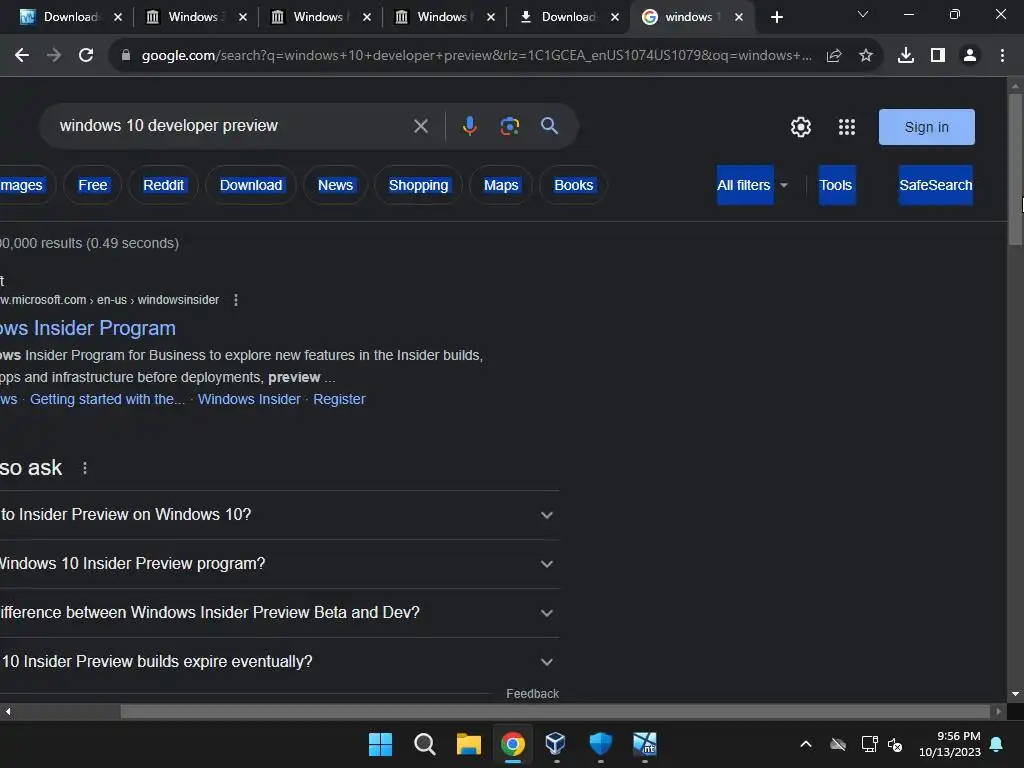The width and height of the screenshot is (1024, 768).
Task: Open the Windows Insider sitelink
Action: (249, 399)
